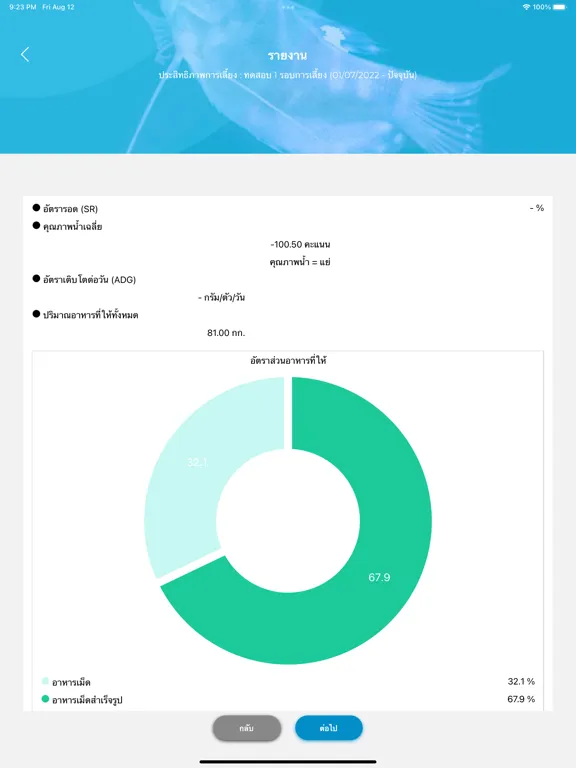The image size is (576, 768).
Task: Tap the battery status icon
Action: coord(560,7)
